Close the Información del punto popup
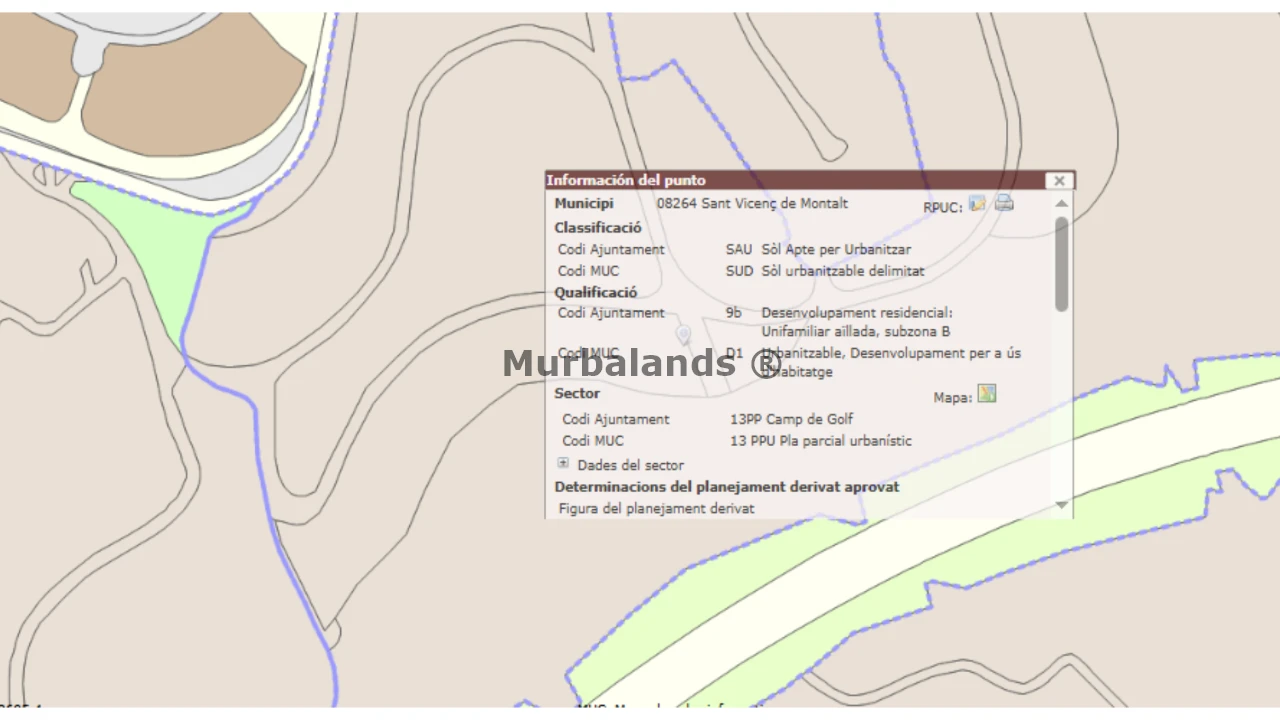Viewport: 1280px width, 720px height. pos(1059,181)
